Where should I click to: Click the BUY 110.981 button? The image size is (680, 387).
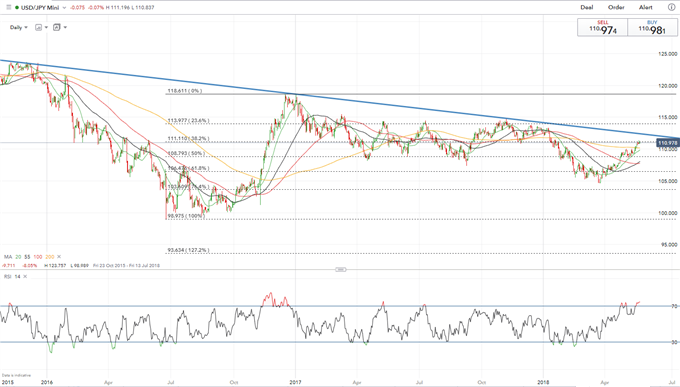click(x=652, y=27)
